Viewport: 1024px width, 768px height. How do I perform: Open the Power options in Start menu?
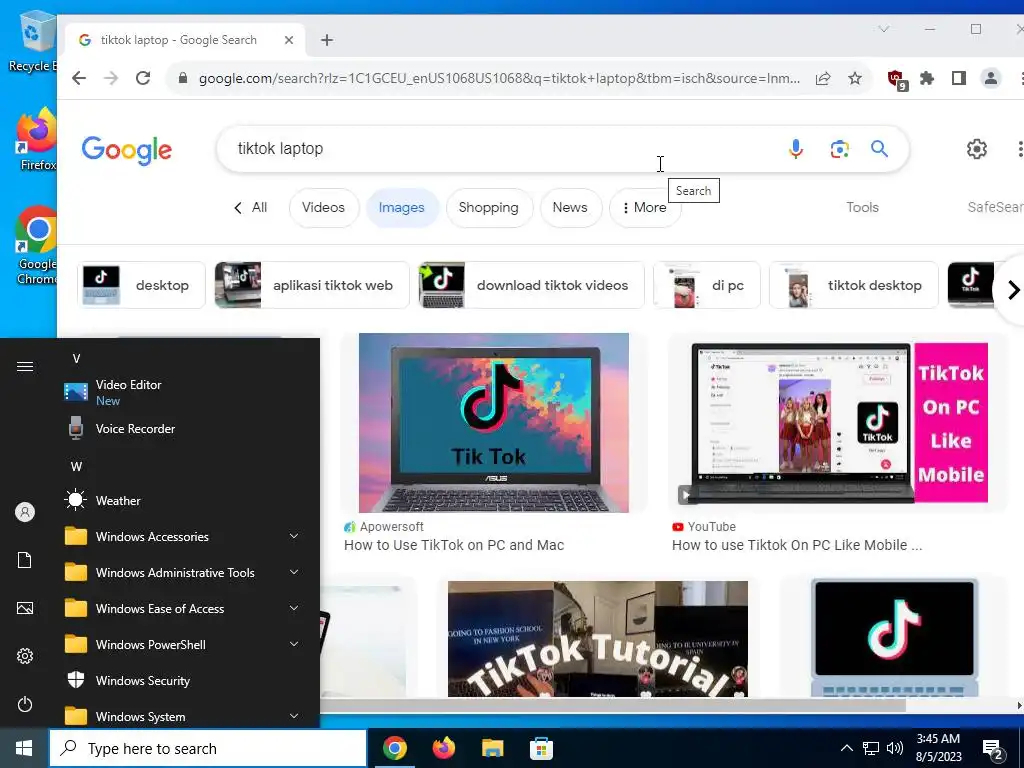pos(25,704)
